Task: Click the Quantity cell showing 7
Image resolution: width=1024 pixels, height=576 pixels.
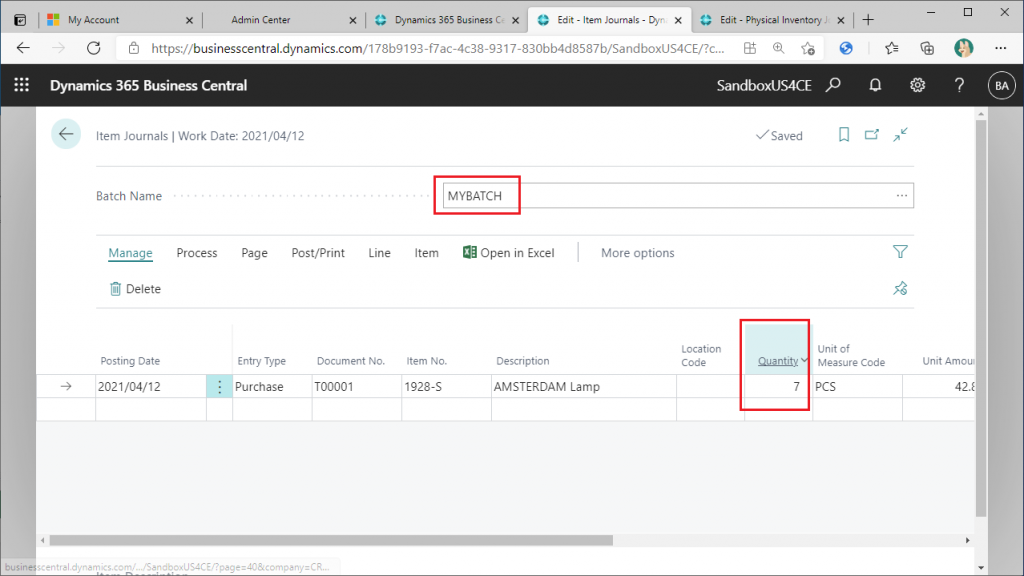Action: point(778,387)
